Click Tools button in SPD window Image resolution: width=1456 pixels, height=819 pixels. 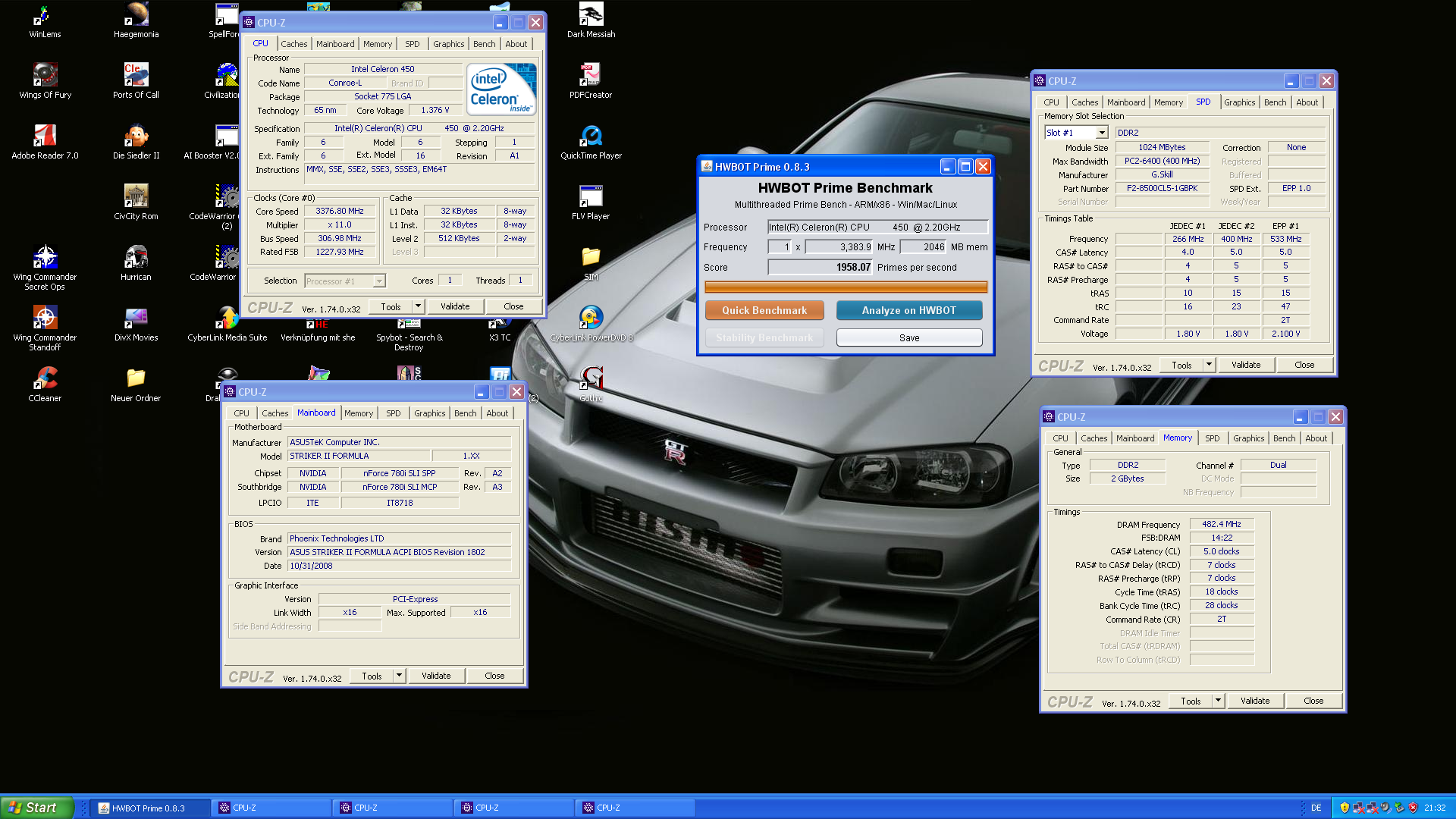[1181, 365]
